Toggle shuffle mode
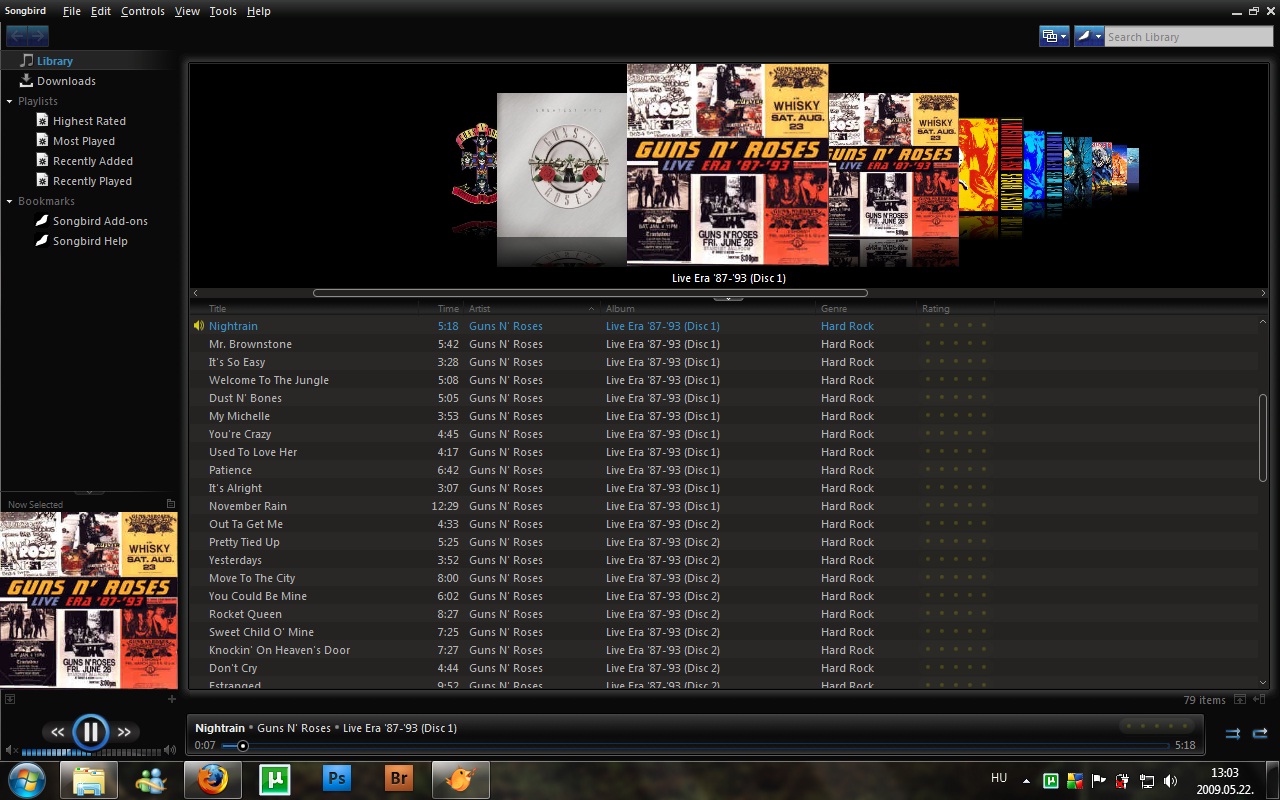The height and width of the screenshot is (800, 1280). 1233,733
